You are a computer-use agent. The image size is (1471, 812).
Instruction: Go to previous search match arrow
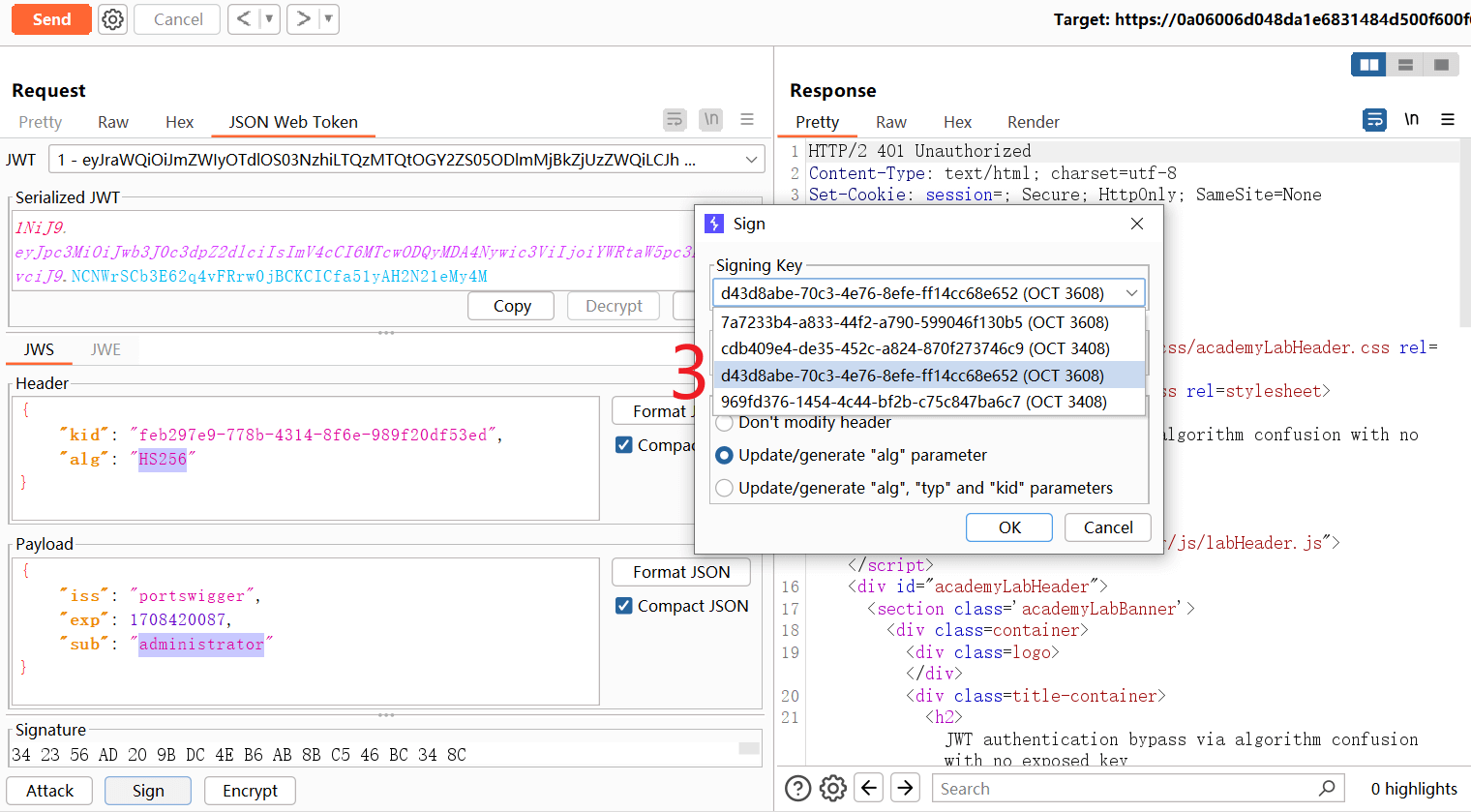click(869, 789)
